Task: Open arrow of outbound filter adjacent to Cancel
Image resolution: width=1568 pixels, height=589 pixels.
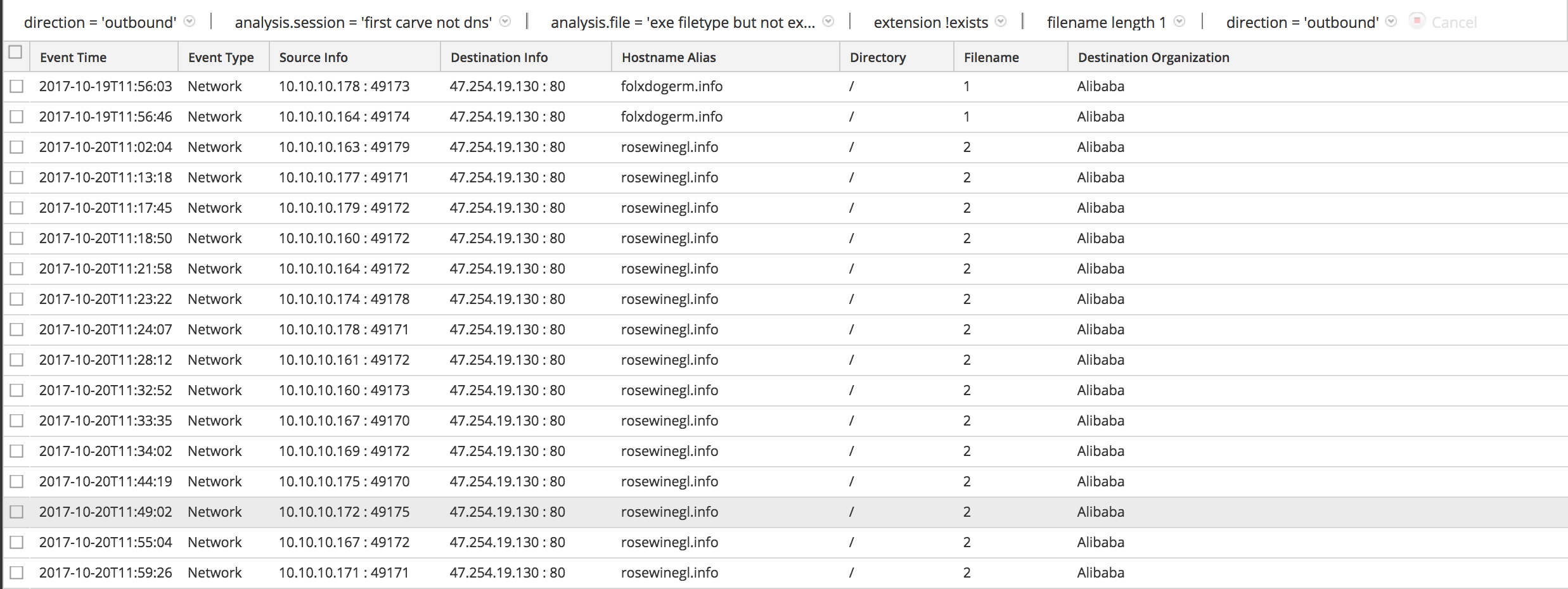Action: click(x=1391, y=22)
